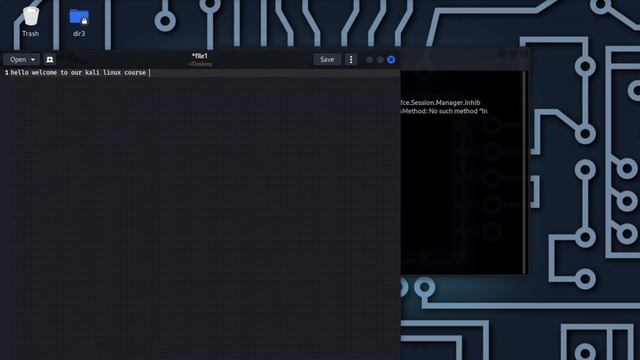
Task: Click the Session.Manager.Inhib terminal line
Action: pyautogui.click(x=440, y=102)
